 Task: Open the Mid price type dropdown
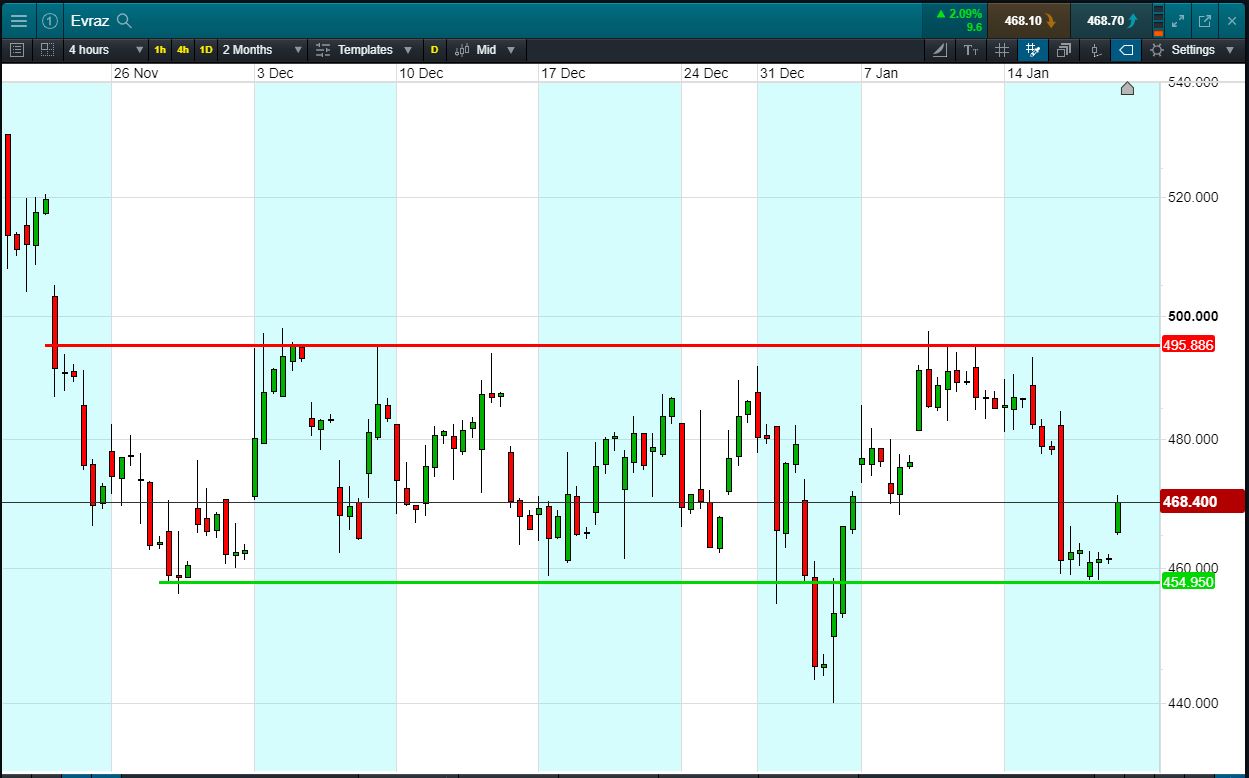coord(485,49)
